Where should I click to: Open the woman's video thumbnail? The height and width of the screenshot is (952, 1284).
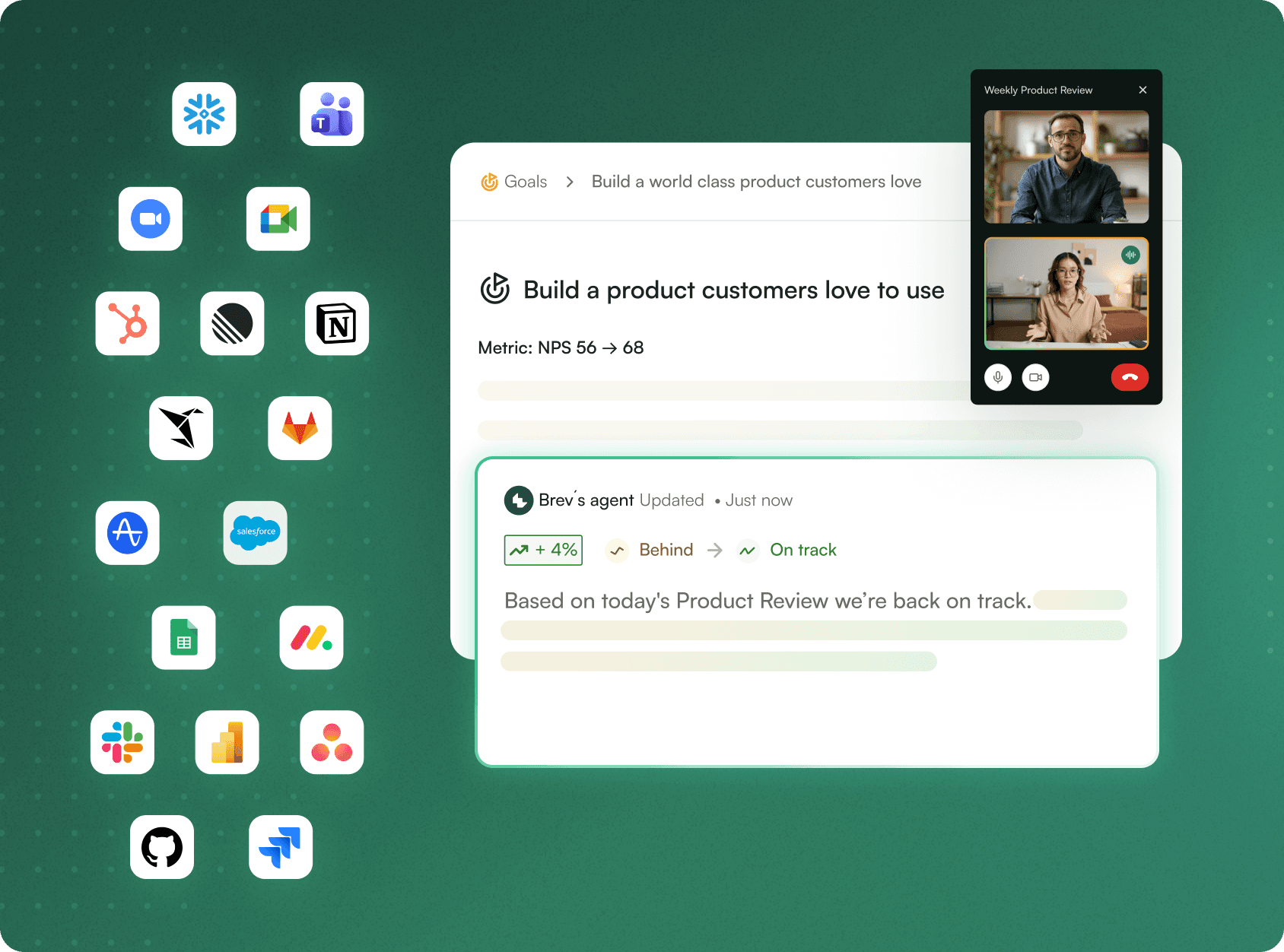click(1066, 294)
